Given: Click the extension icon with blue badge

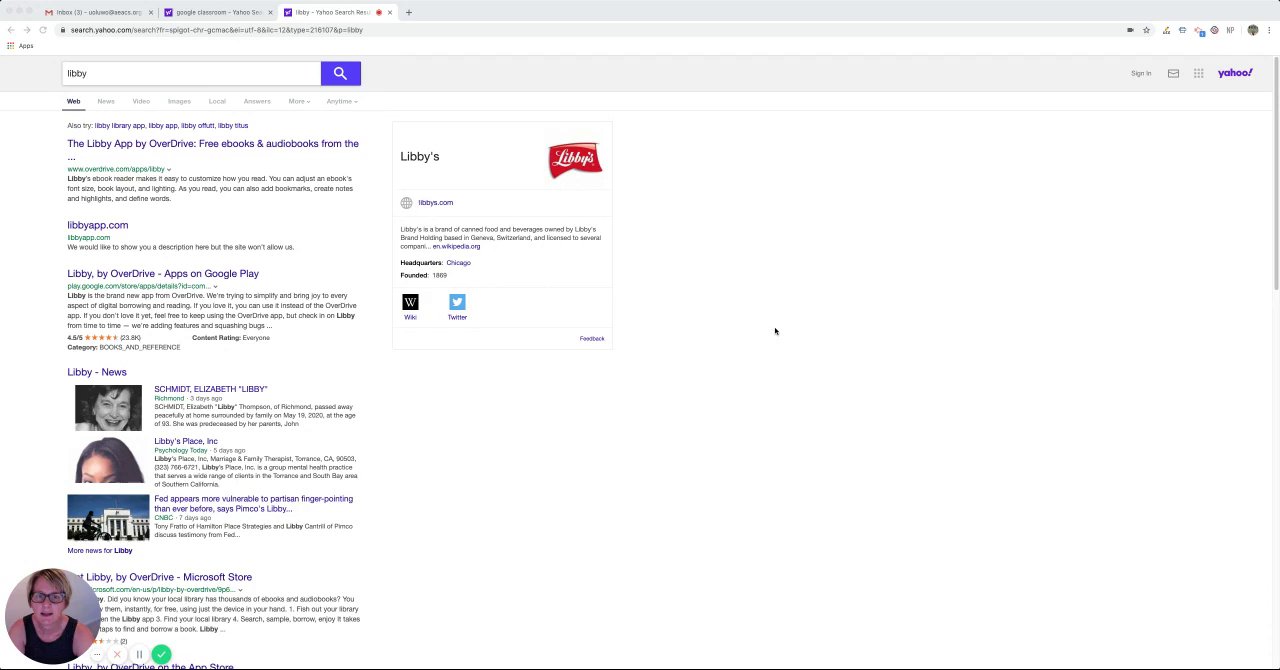Looking at the screenshot, I should click(x=1199, y=30).
